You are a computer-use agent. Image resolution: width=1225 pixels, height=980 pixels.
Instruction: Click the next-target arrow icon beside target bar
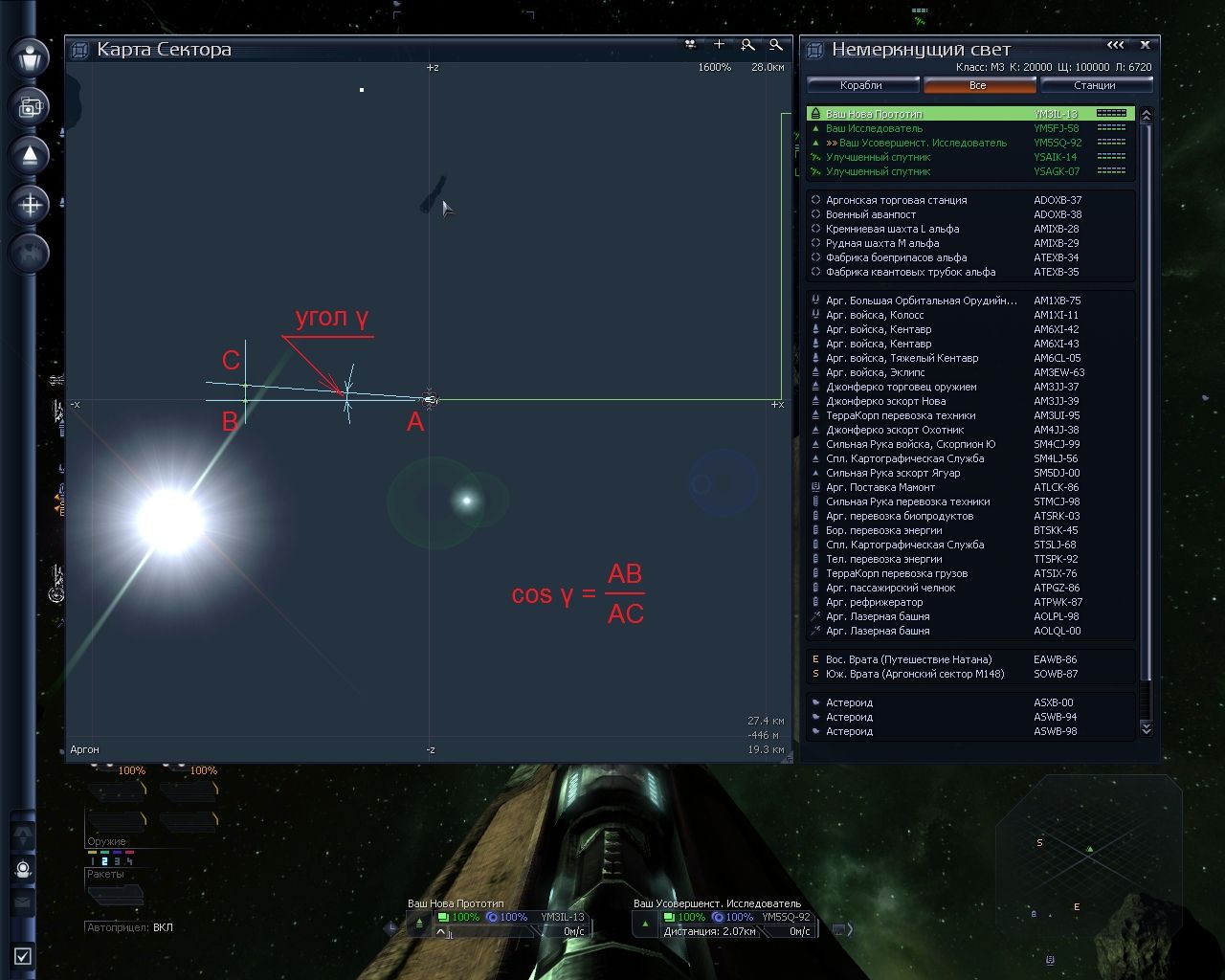coord(841,929)
